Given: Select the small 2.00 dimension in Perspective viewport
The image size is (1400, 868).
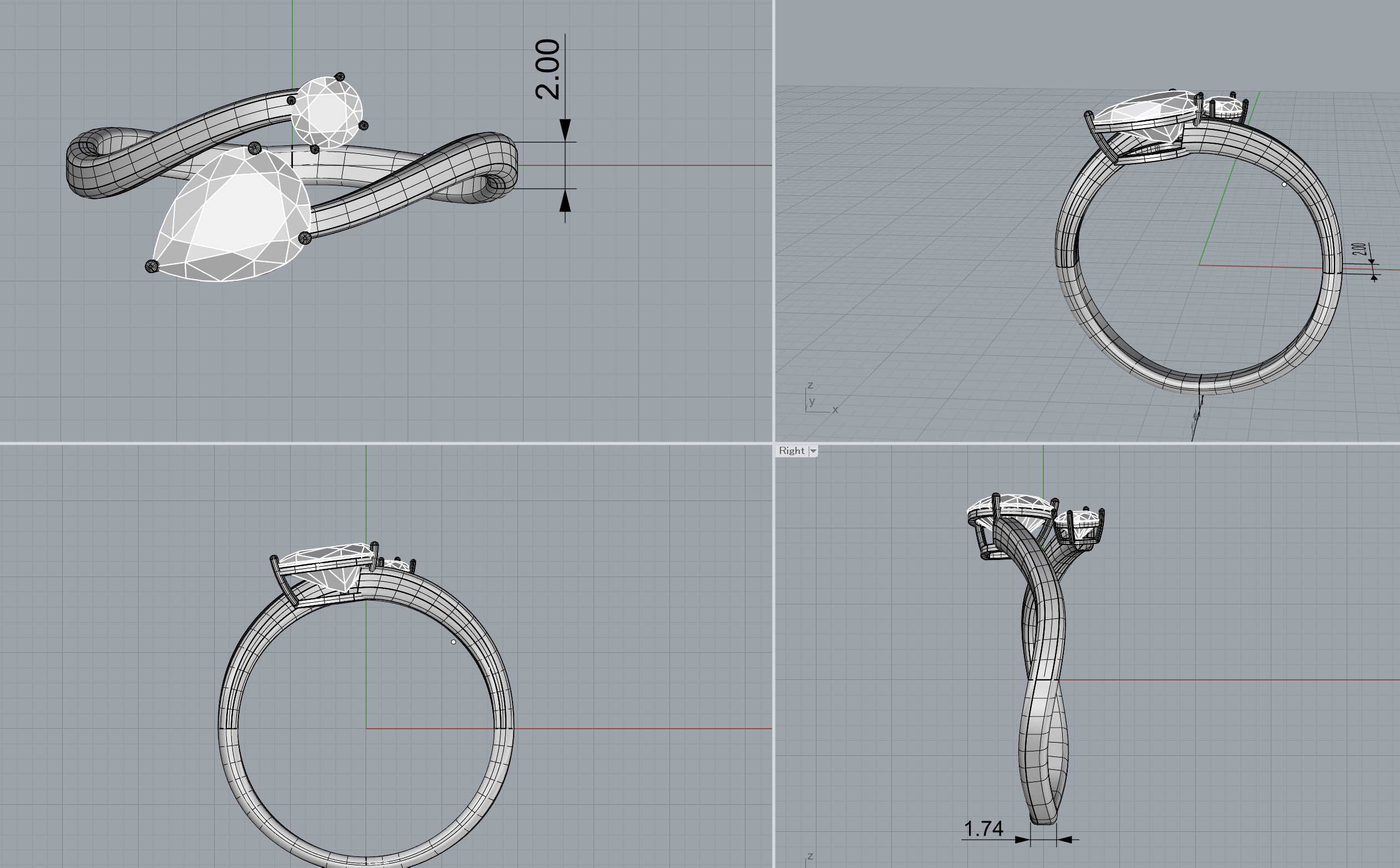Looking at the screenshot, I should tap(1360, 249).
